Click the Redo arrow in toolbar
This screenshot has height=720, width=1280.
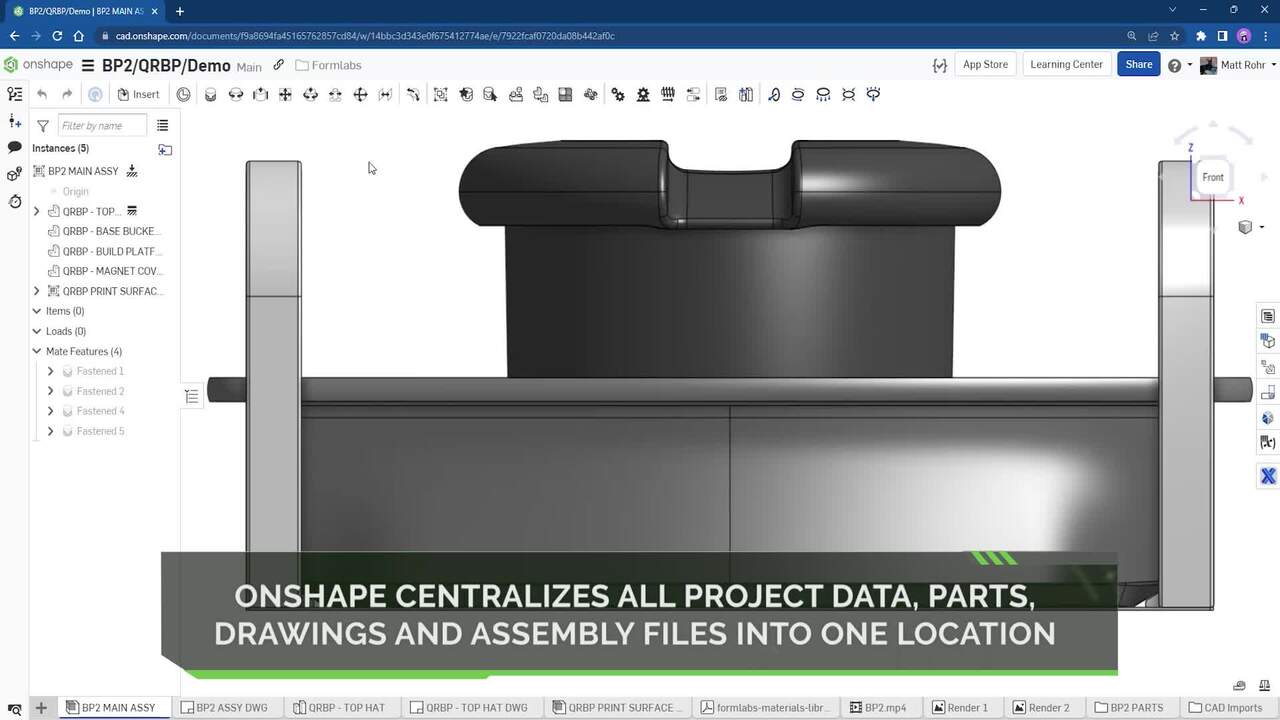[x=67, y=94]
